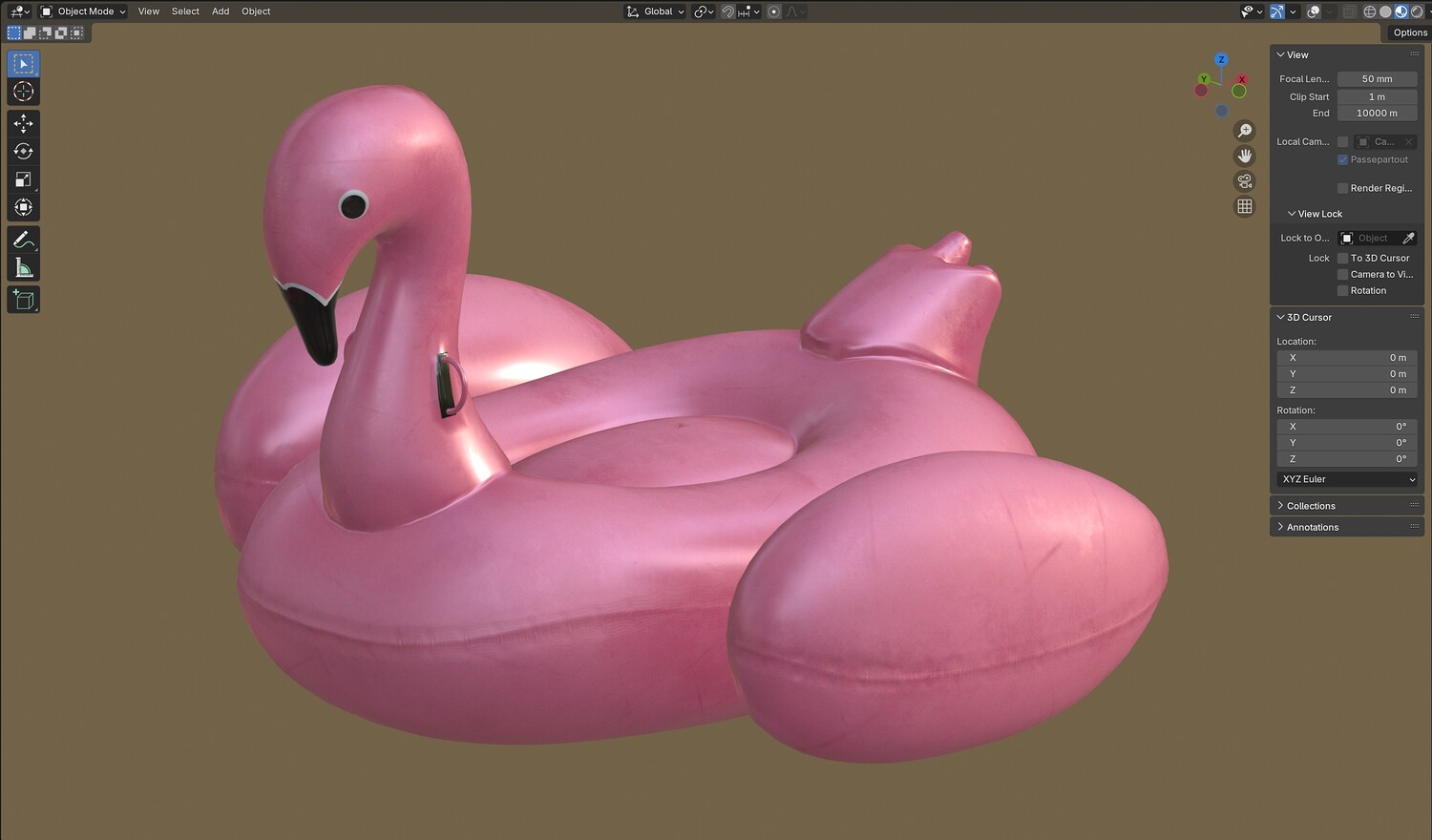The height and width of the screenshot is (840, 1432).
Task: Enable Camera to View lock checkbox
Action: point(1342,274)
